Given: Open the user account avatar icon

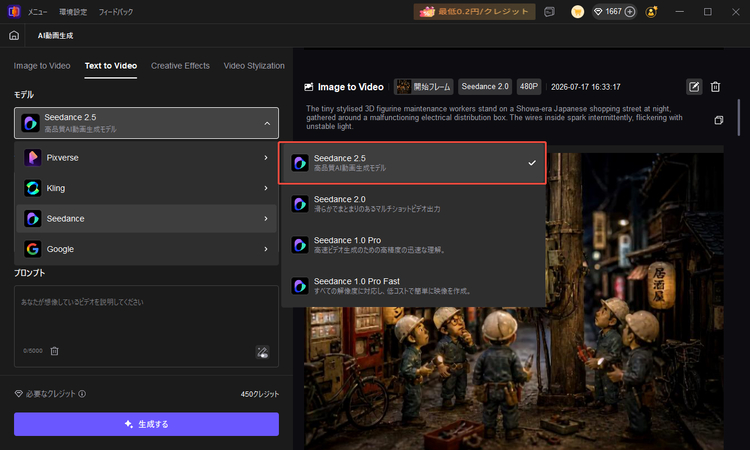Looking at the screenshot, I should tap(651, 12).
